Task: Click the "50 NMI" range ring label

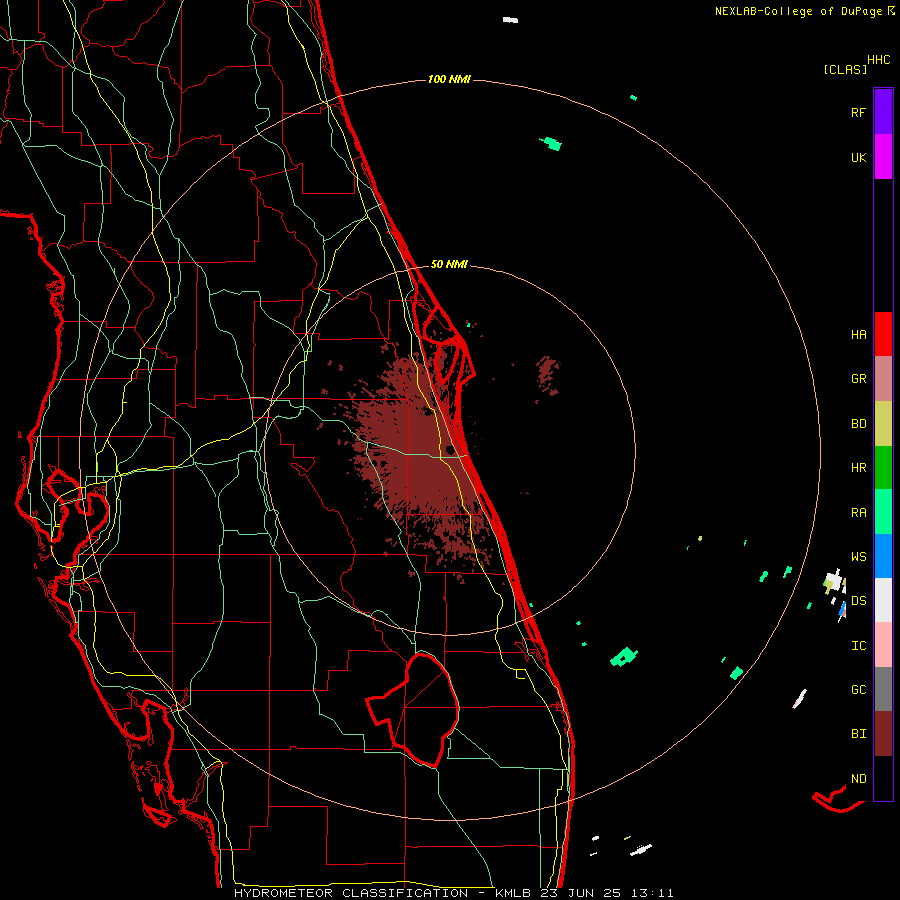Action: pos(449,264)
